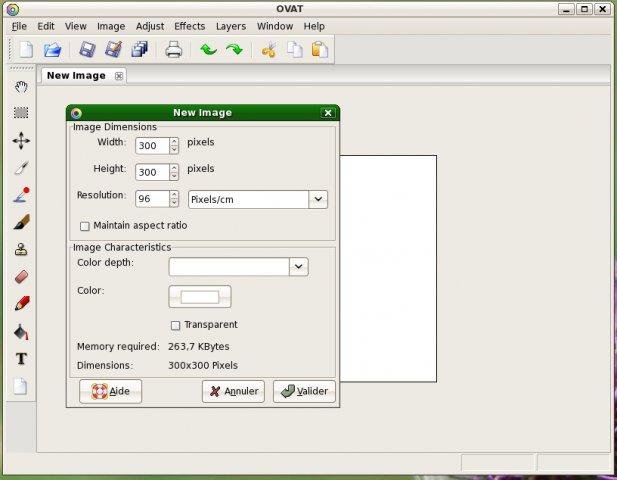This screenshot has height=480, width=617.
Task: Open the white Color swatch picker
Action: pyautogui.click(x=200, y=297)
